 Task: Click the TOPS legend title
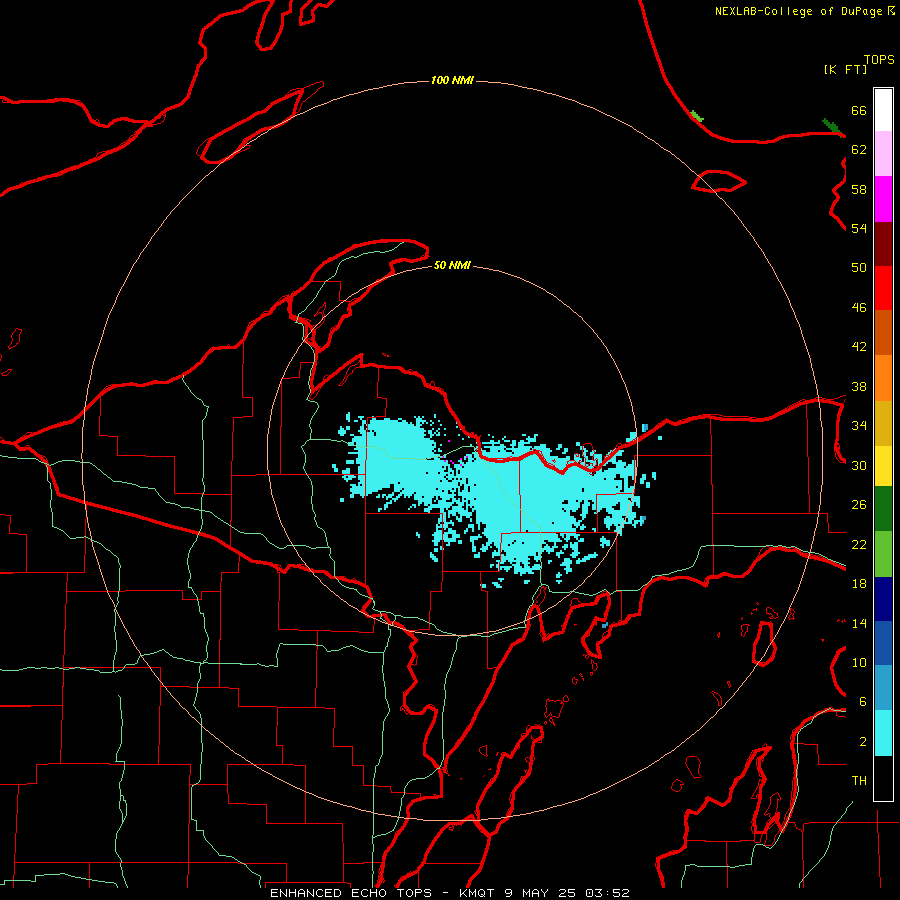point(879,60)
